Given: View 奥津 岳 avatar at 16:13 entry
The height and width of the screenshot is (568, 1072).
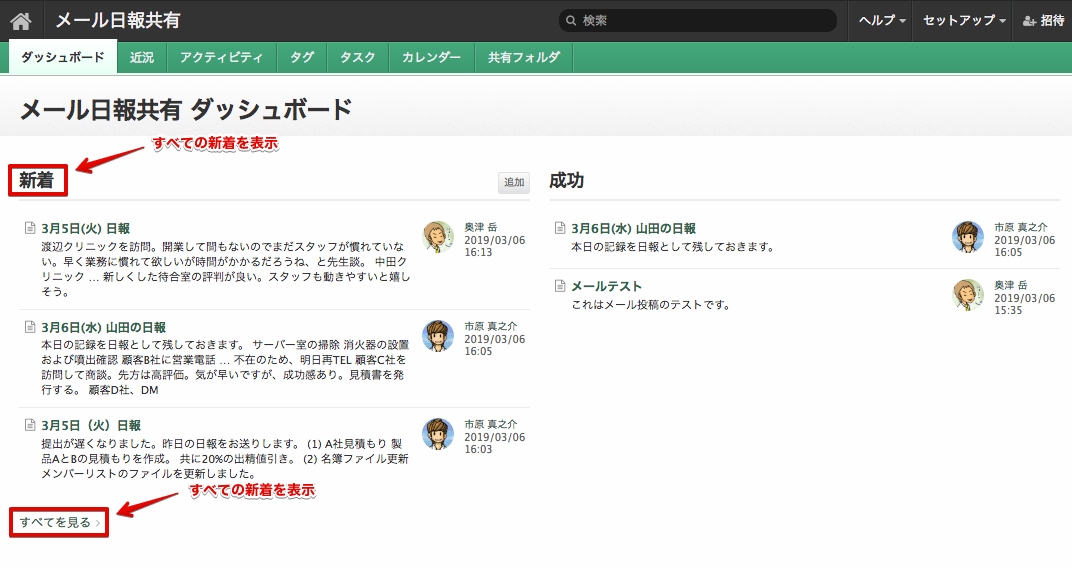Looking at the screenshot, I should pos(438,237).
